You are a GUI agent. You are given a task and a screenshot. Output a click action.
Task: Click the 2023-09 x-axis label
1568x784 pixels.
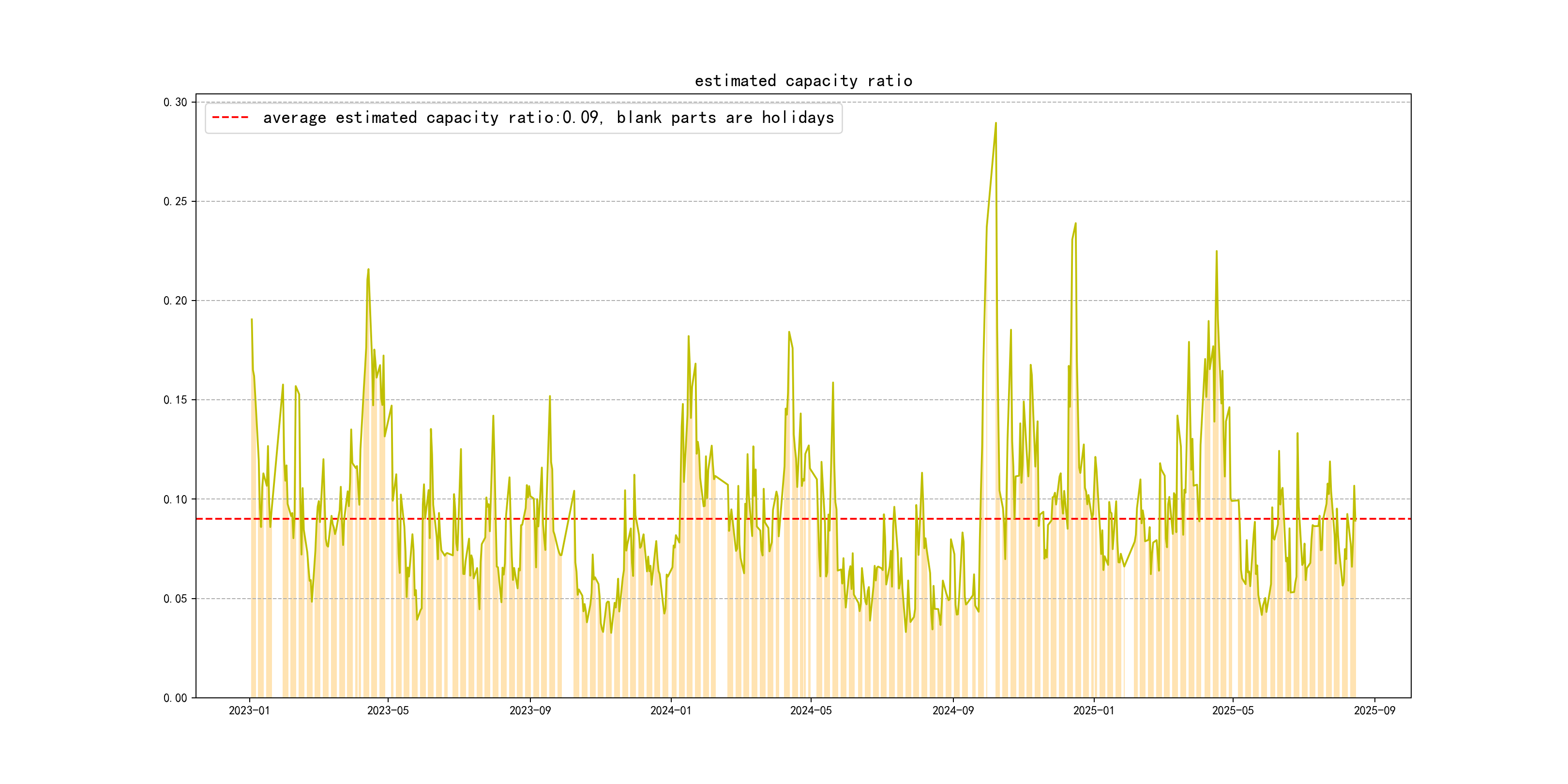tap(529, 710)
